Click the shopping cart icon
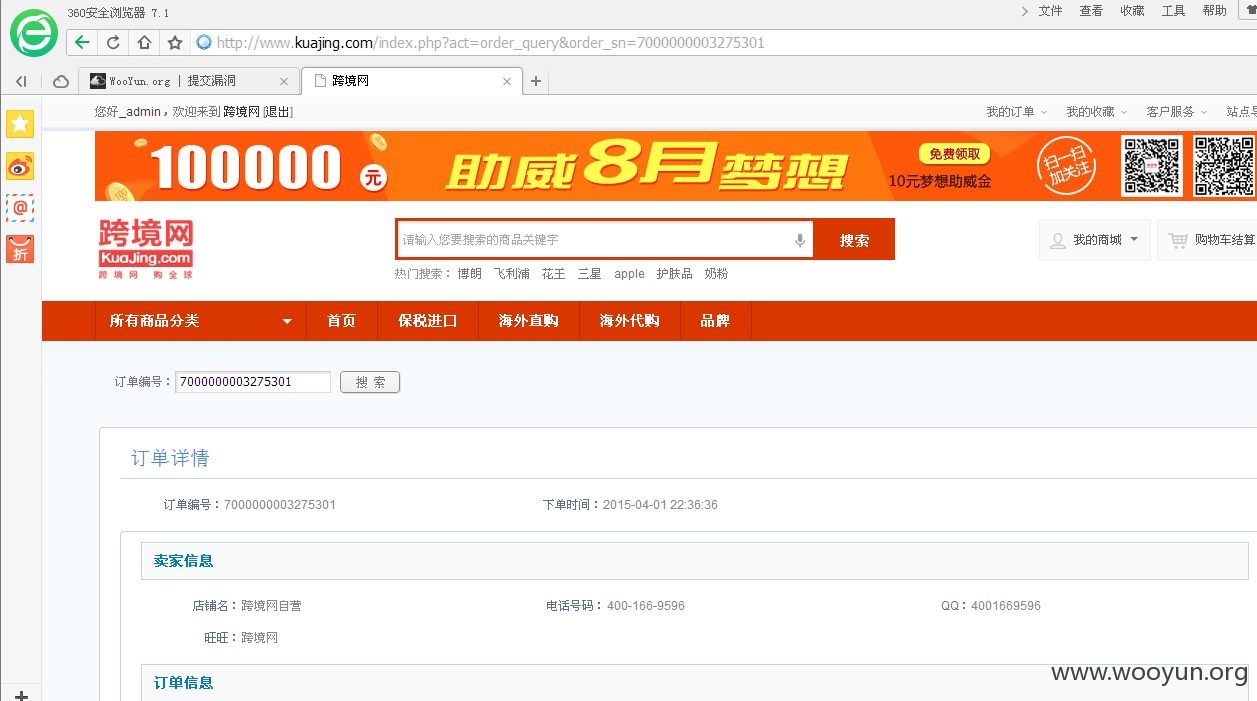This screenshot has width=1257, height=701. pyautogui.click(x=1178, y=240)
